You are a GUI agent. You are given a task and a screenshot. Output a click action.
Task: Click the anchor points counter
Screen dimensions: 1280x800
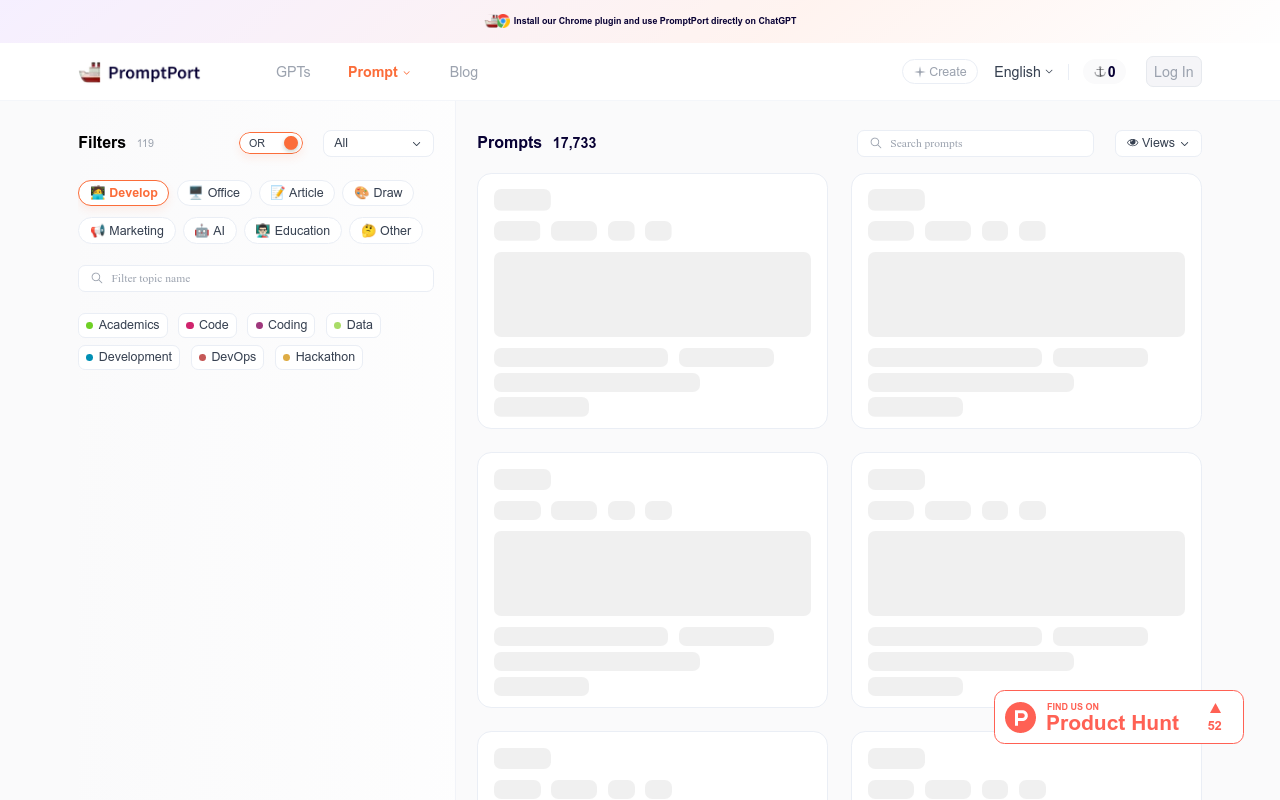(1105, 72)
